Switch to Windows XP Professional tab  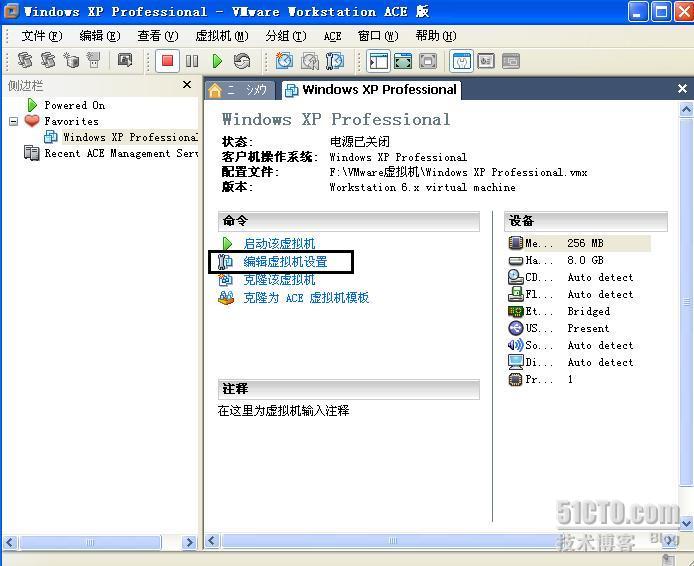pos(372,90)
